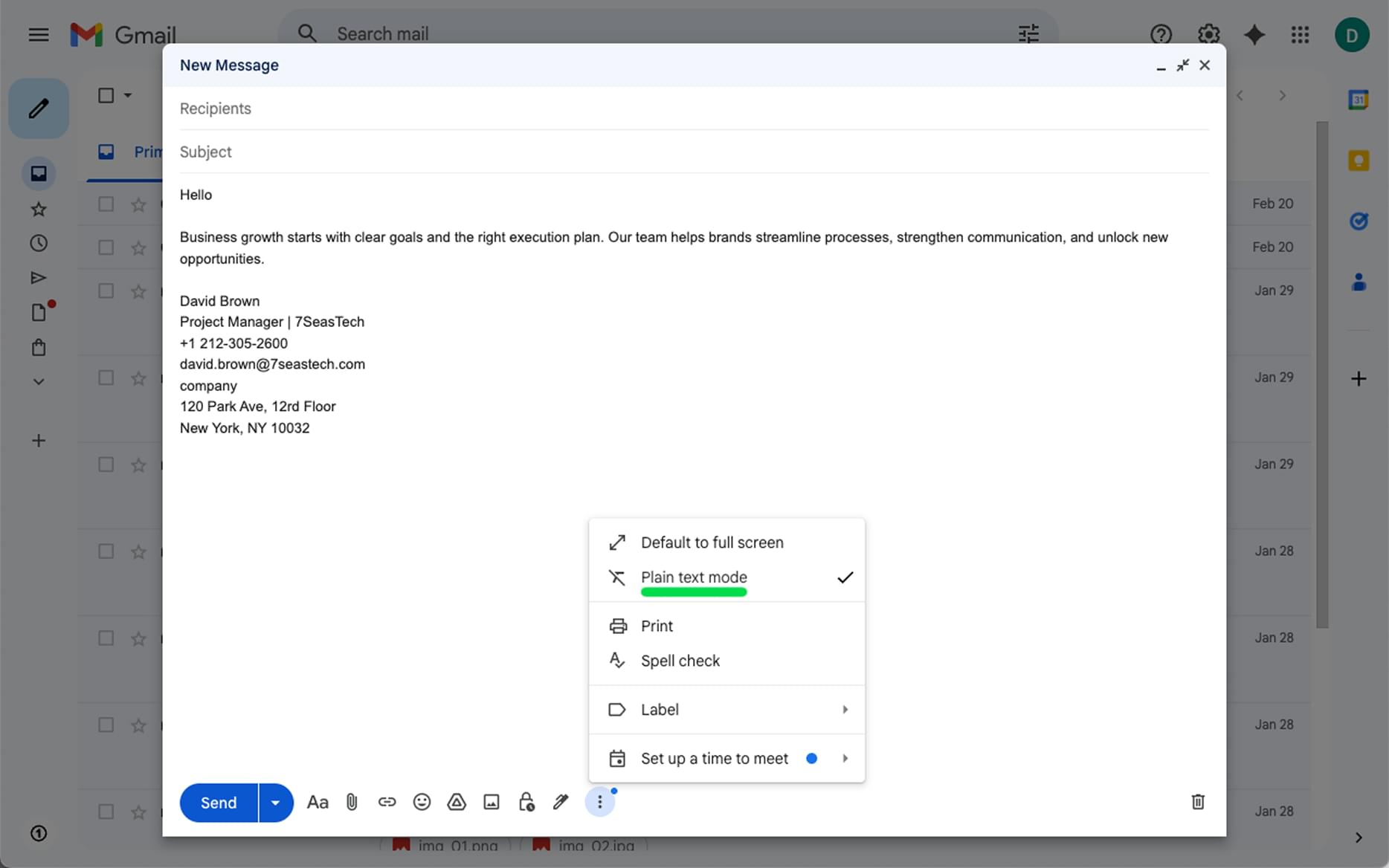Open Google Tasks side panel icon

tap(1359, 221)
